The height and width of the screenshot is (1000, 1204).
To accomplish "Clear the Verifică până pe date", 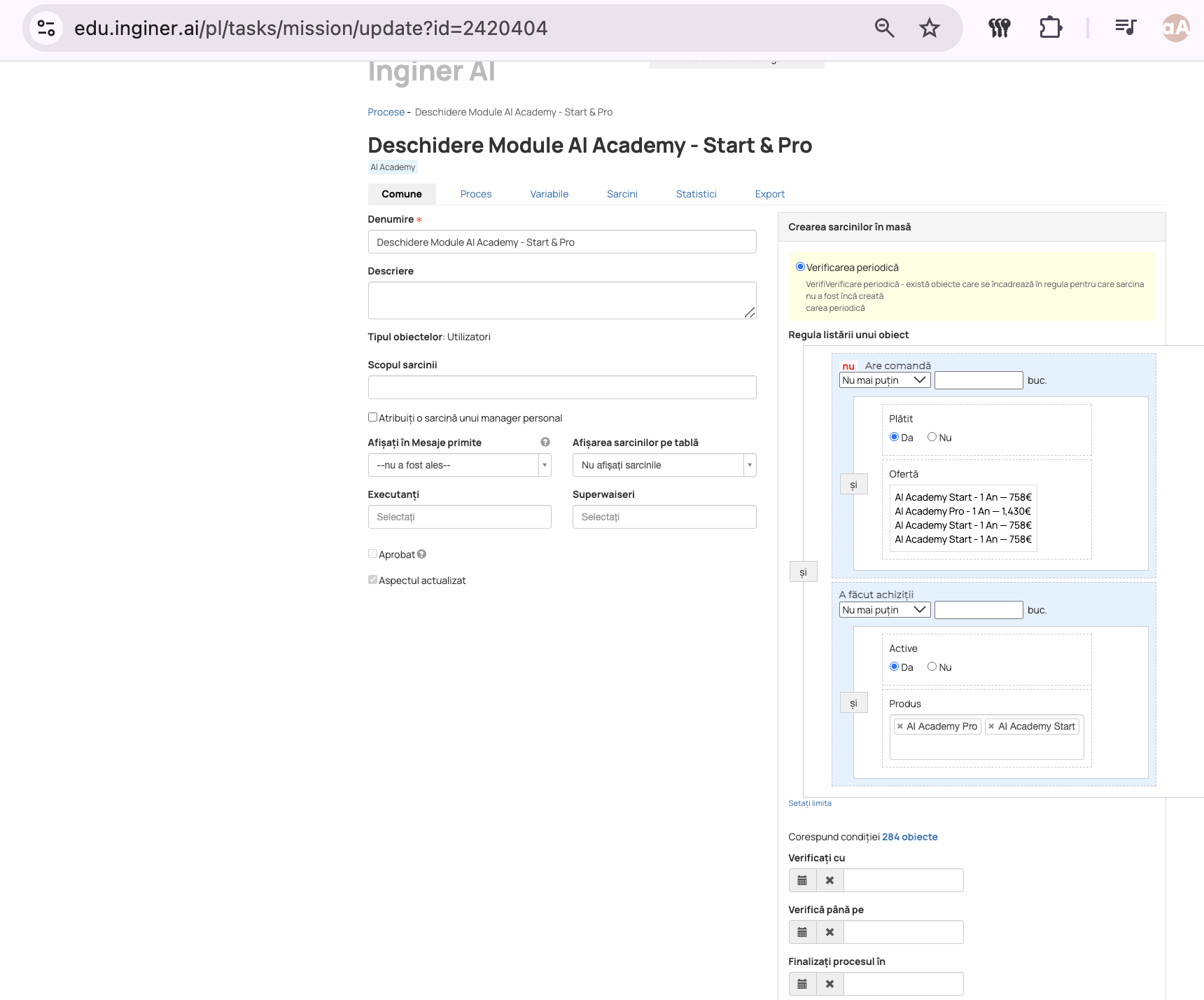I will point(829,932).
